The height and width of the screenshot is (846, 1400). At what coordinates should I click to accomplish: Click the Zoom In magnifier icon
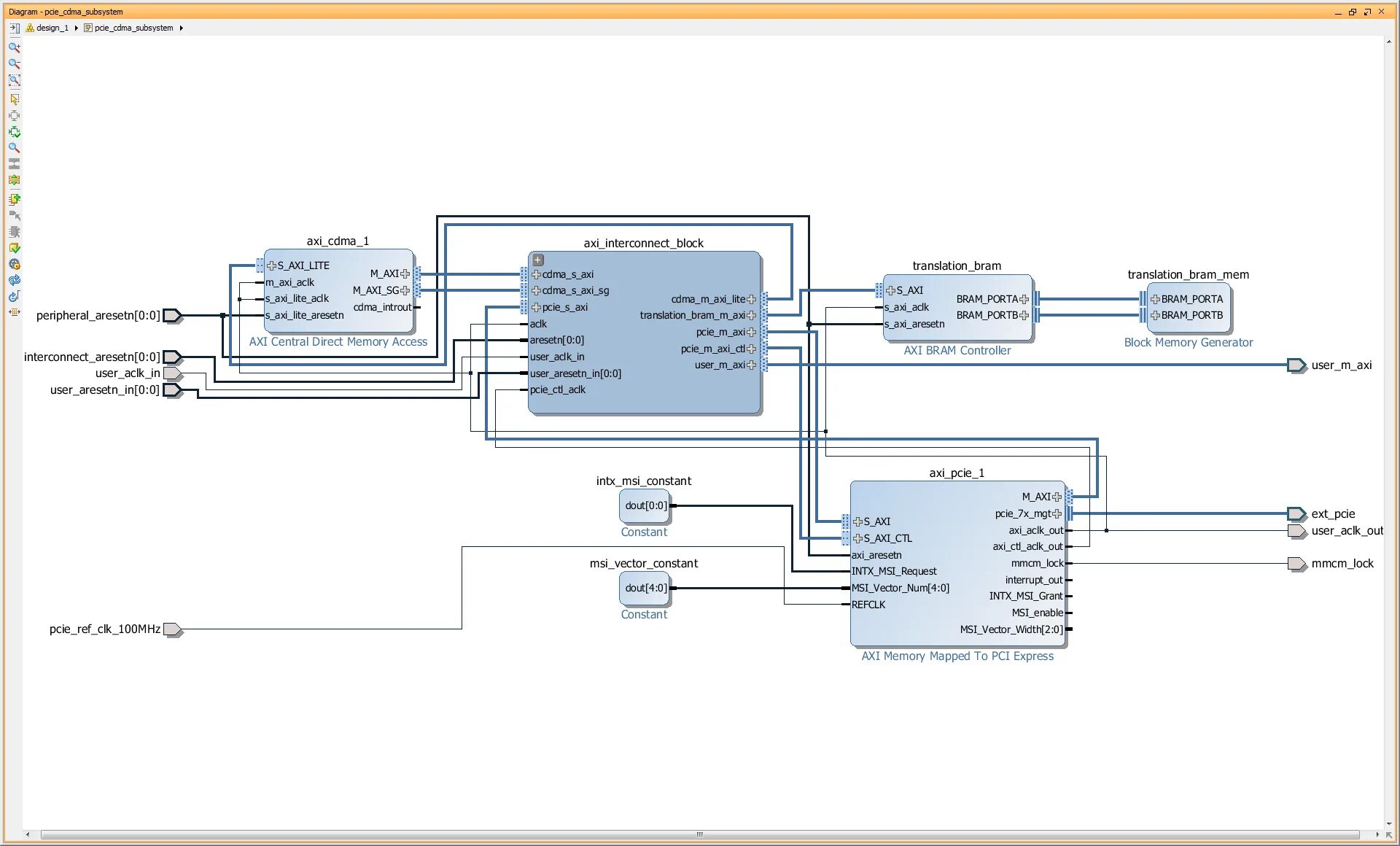pyautogui.click(x=14, y=47)
